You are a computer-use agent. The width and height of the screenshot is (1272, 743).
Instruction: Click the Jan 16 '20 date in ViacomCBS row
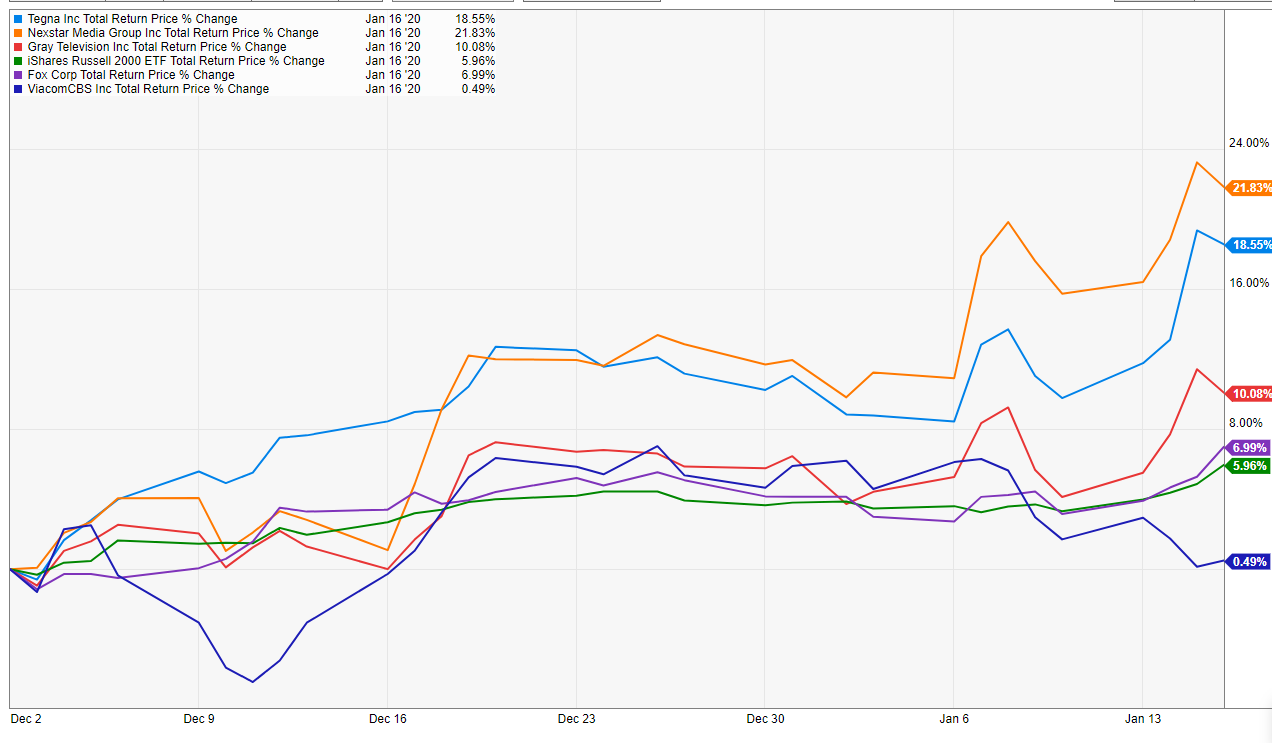pos(393,89)
